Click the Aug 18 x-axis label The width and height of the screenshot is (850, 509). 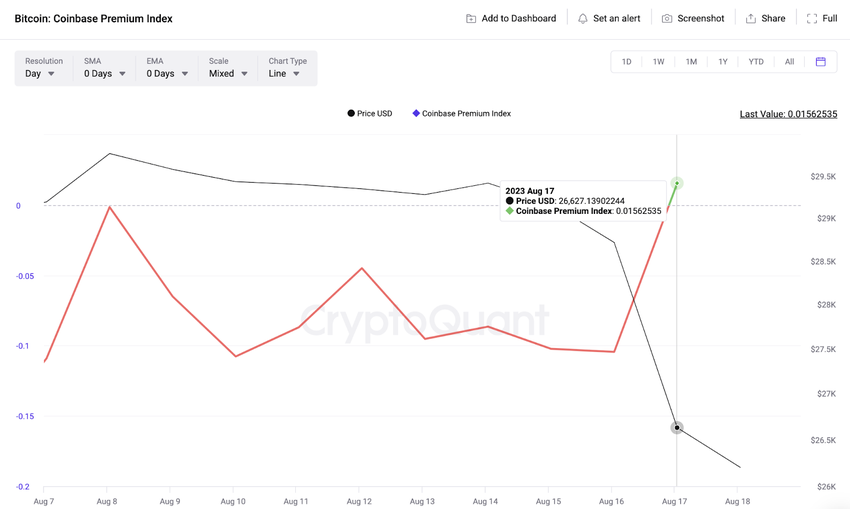tap(738, 501)
